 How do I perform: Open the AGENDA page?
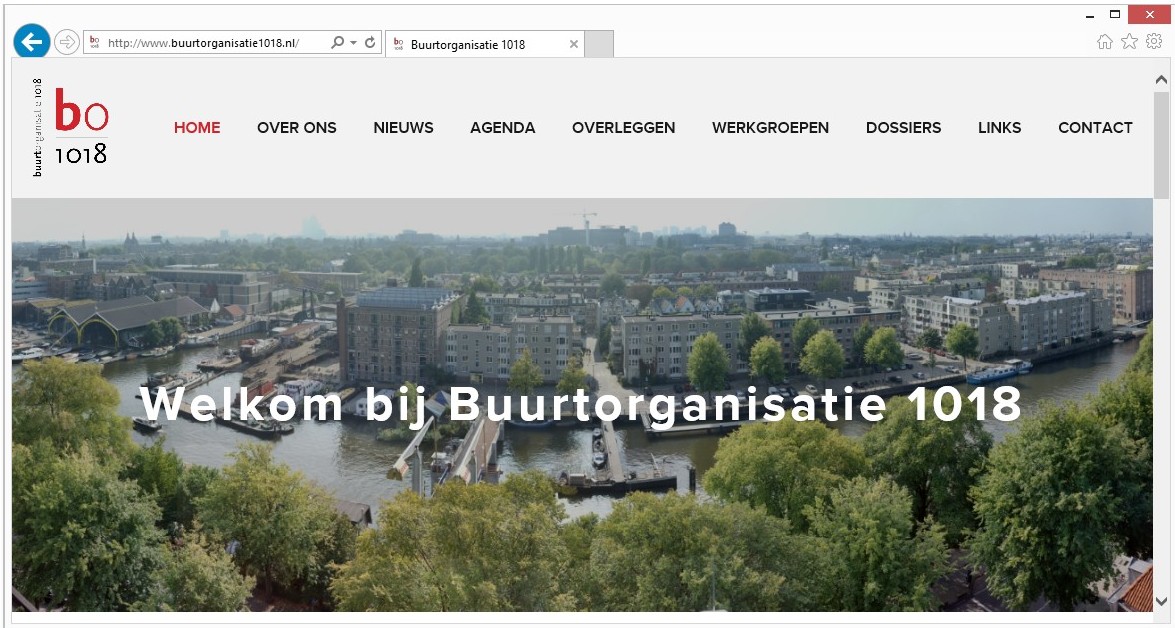(503, 128)
